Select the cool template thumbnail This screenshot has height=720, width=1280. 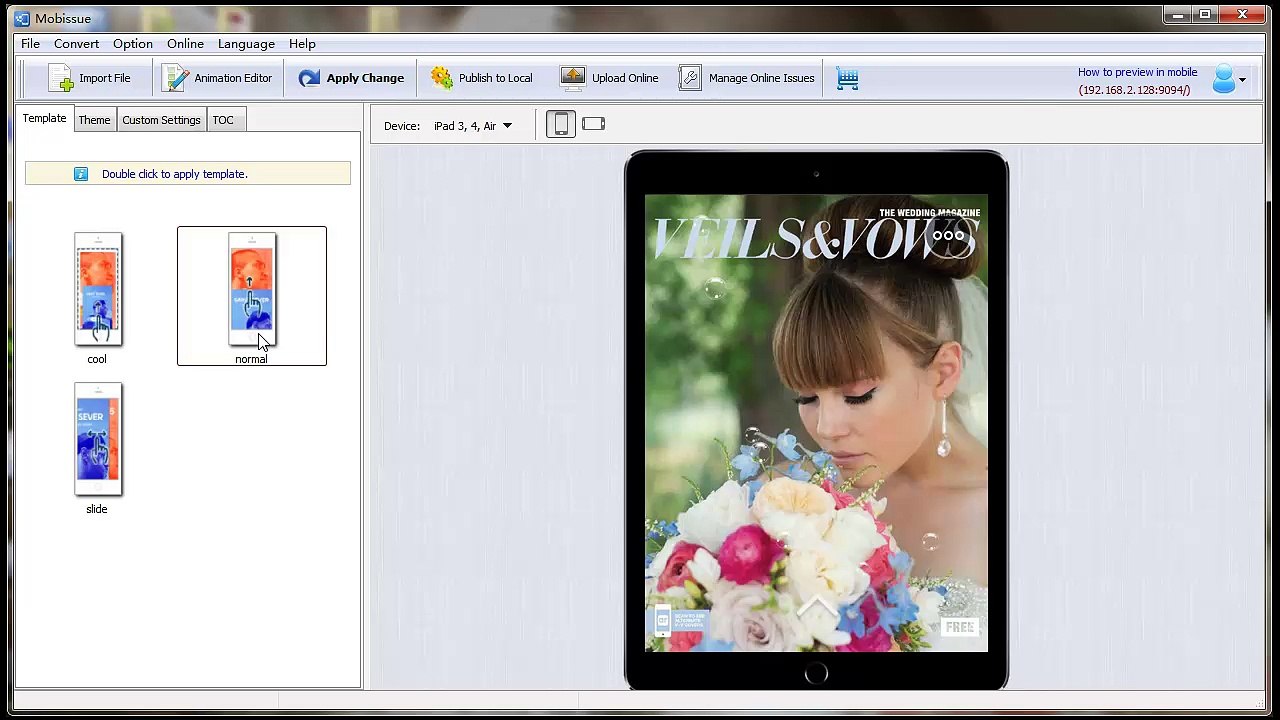click(x=98, y=289)
